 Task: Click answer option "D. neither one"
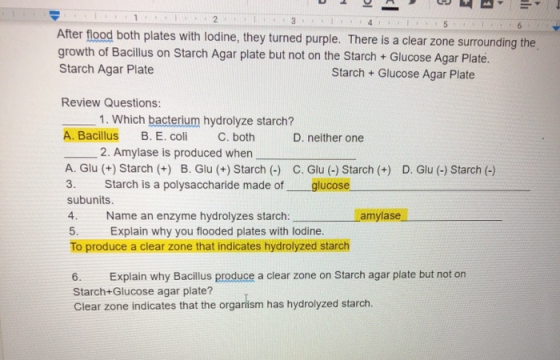[328, 138]
